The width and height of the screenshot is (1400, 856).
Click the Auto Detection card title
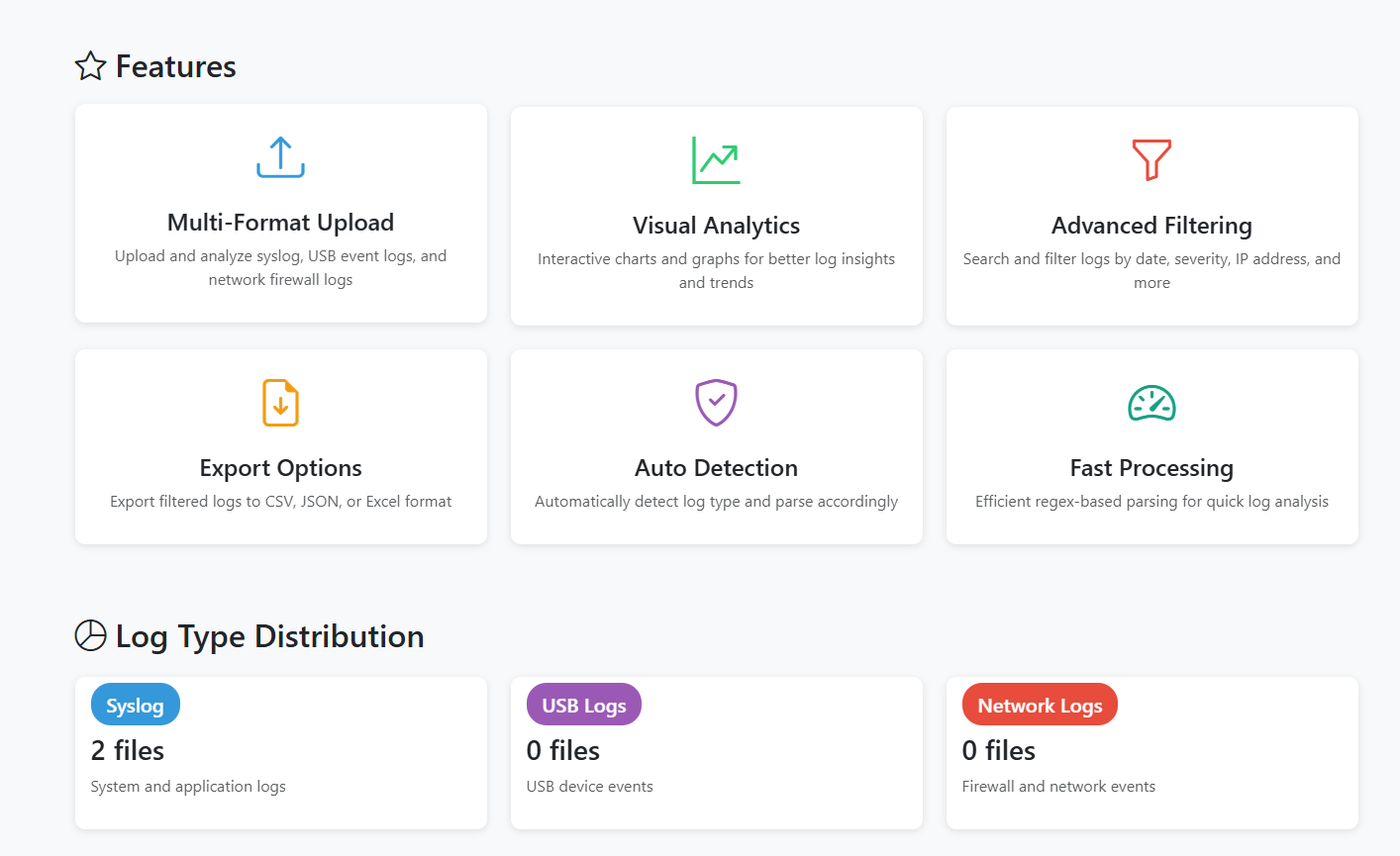click(x=716, y=468)
